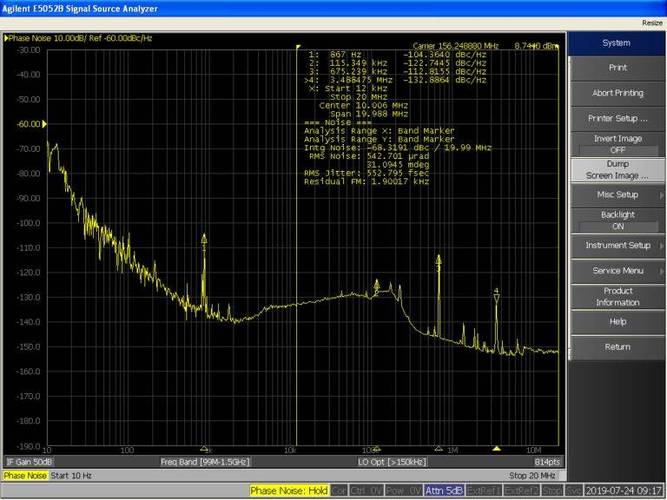
Task: Click marker 4 triangle on the trace
Action: (x=496, y=297)
